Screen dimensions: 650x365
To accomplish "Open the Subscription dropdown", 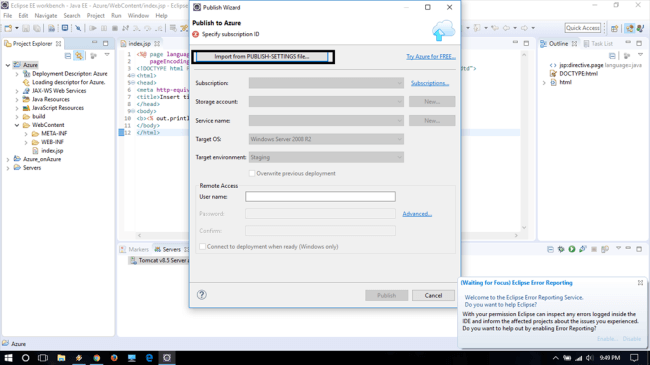I will click(x=326, y=83).
